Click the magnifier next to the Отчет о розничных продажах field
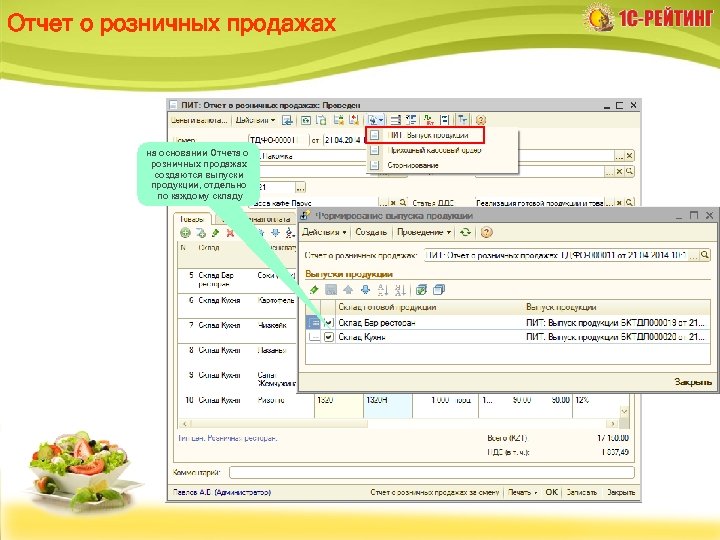720x540 pixels. (x=705, y=255)
